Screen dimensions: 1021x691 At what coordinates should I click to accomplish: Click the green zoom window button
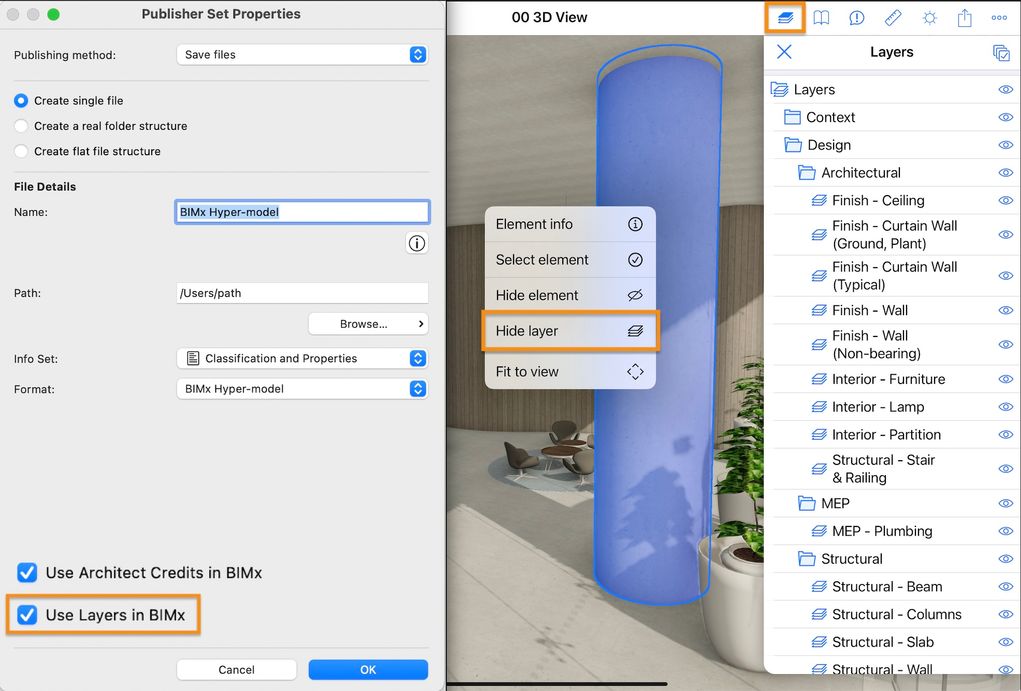pyautogui.click(x=53, y=14)
